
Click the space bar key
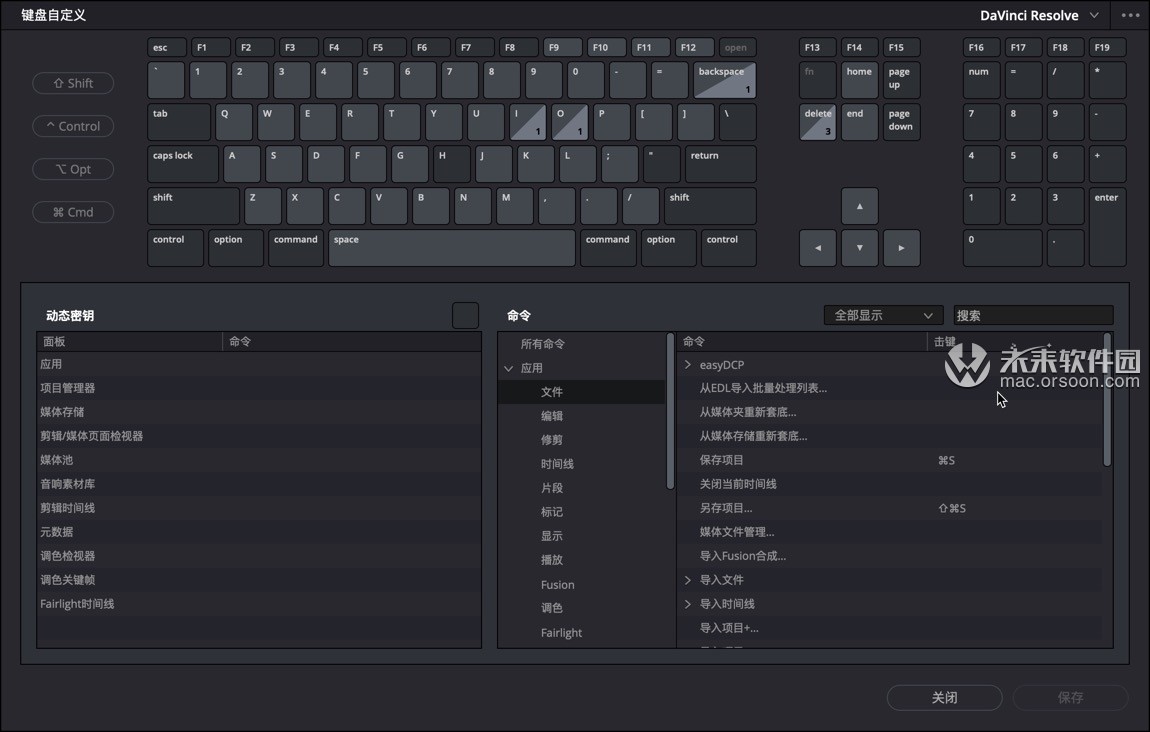pyautogui.click(x=452, y=248)
